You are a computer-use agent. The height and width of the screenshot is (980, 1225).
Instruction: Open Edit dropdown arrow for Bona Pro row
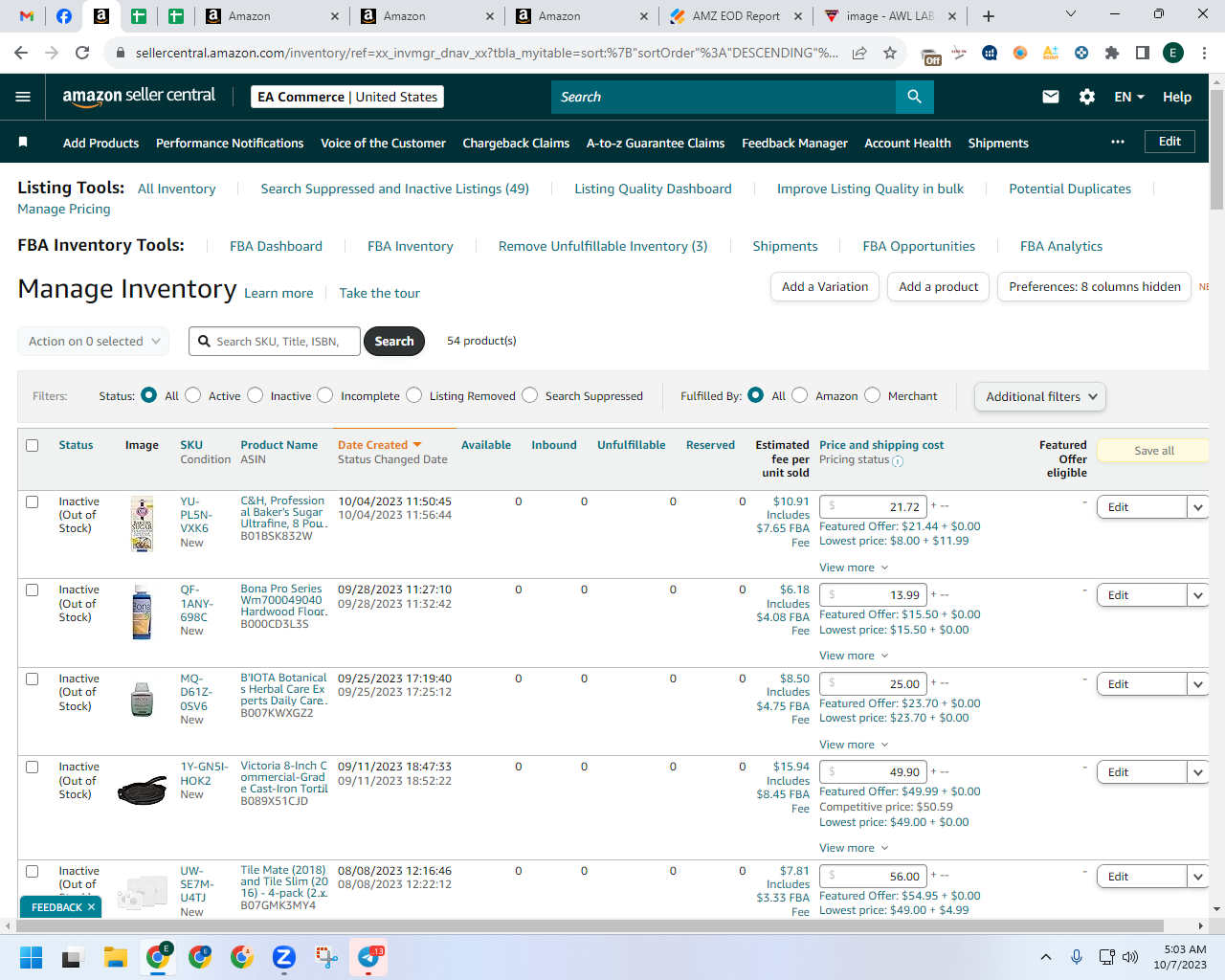pos(1198,595)
